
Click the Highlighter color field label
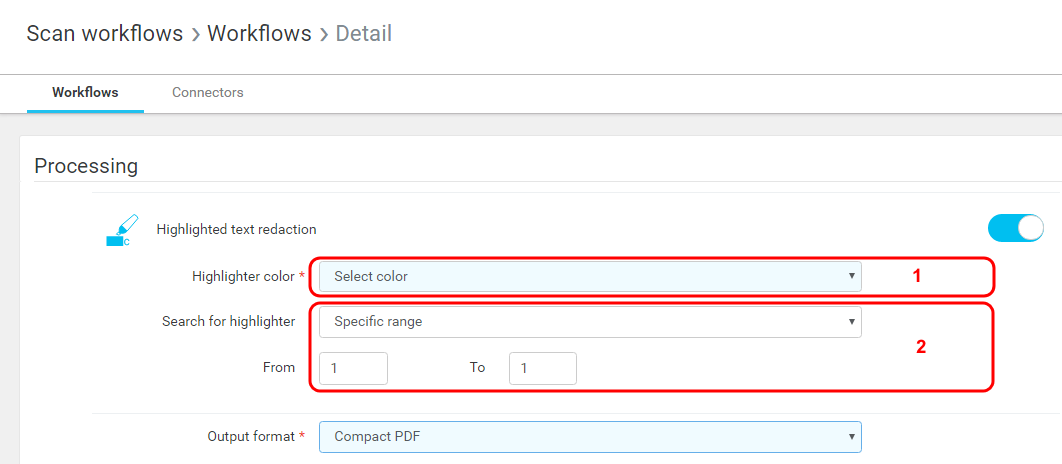(x=243, y=276)
